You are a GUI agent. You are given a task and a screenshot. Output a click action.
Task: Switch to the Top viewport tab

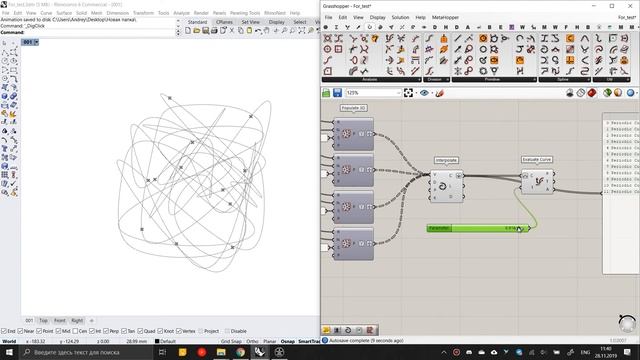point(43,320)
